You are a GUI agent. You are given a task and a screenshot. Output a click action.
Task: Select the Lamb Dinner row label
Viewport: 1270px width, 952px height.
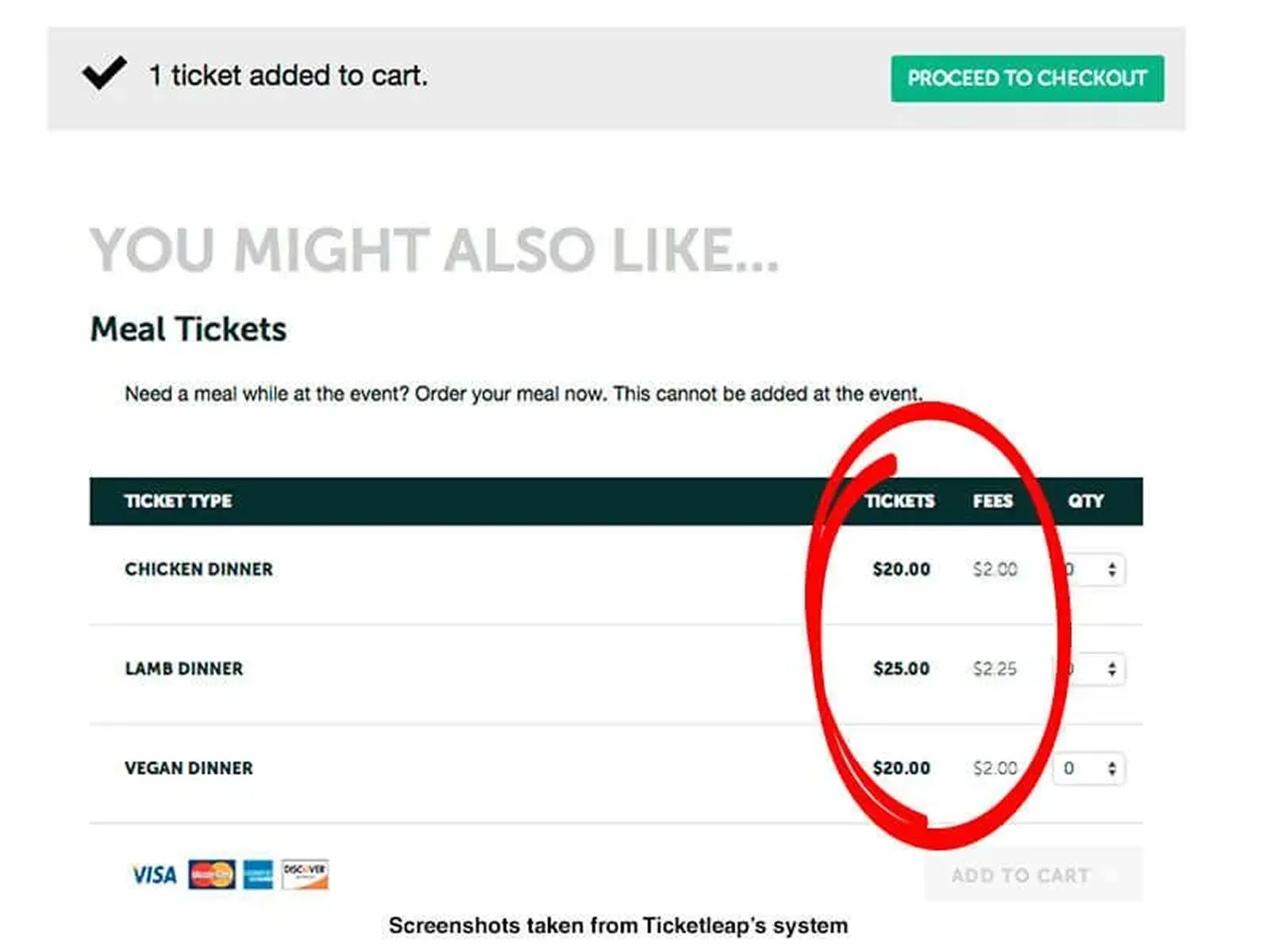(x=183, y=669)
